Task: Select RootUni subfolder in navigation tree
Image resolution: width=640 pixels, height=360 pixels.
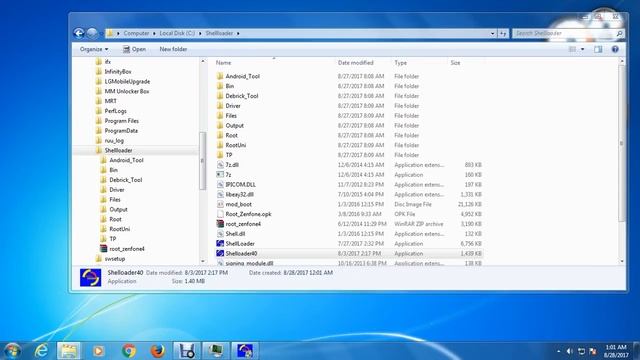Action: pyautogui.click(x=120, y=229)
